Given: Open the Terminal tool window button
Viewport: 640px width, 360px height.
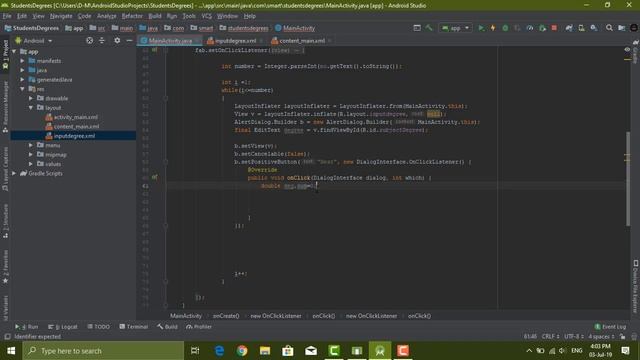Looking at the screenshot, I should coord(133,327).
